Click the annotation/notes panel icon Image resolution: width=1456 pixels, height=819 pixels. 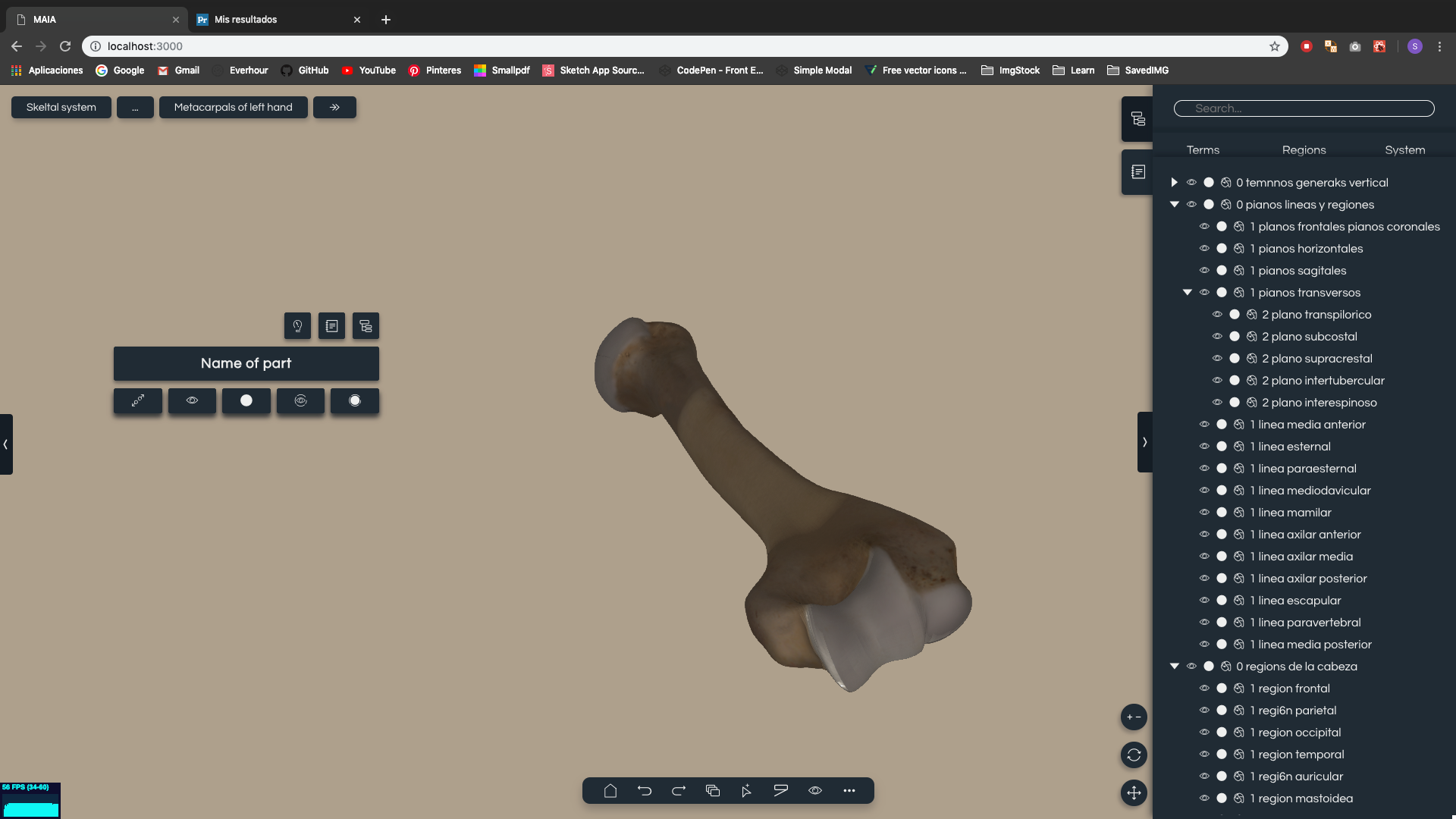tap(1138, 171)
